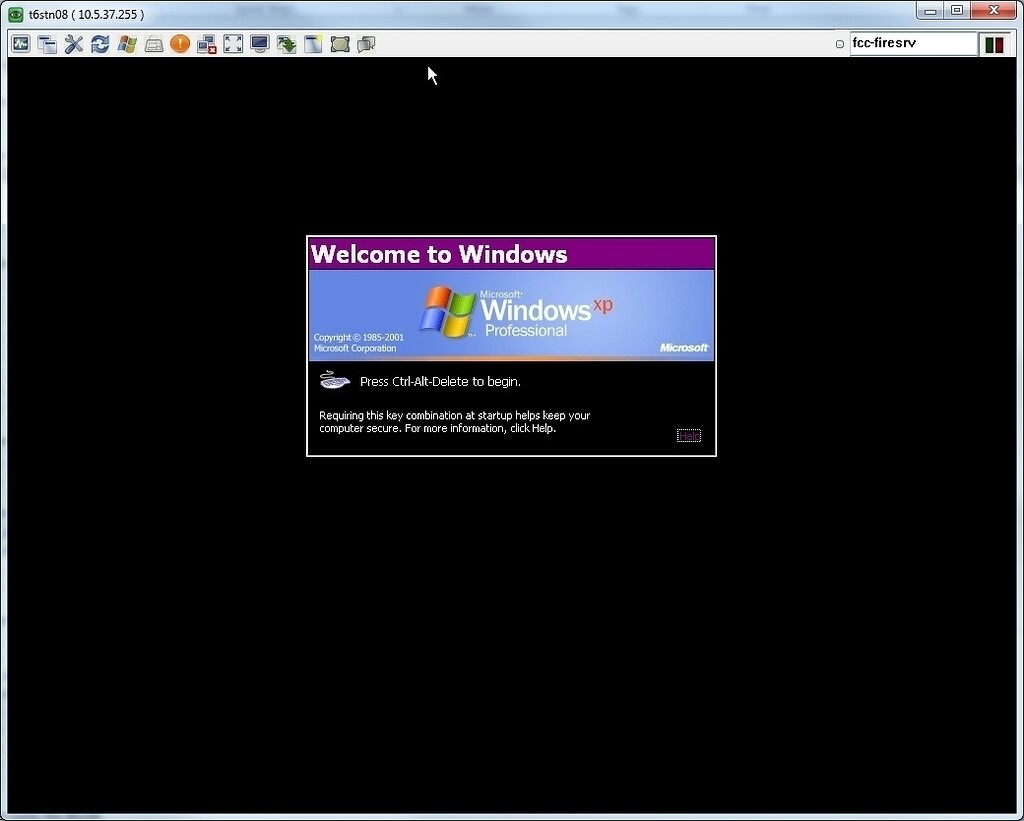The width and height of the screenshot is (1024, 821).
Task: Click the performance monitor icon
Action: point(20,44)
